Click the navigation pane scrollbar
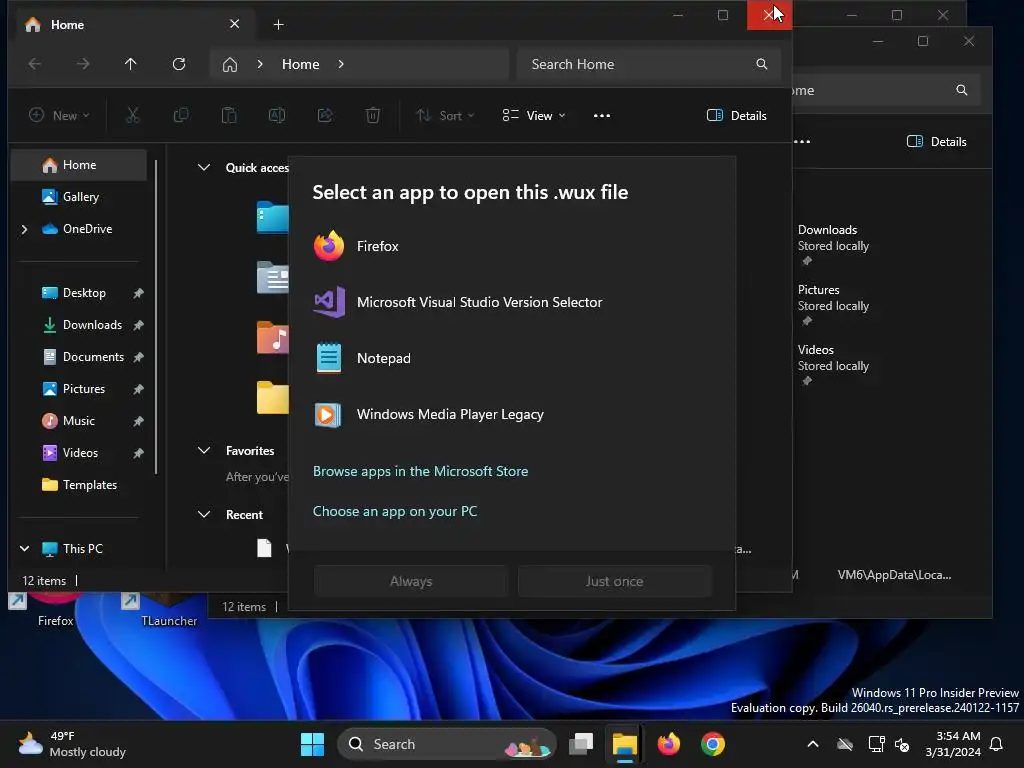The height and width of the screenshot is (768, 1024). click(156, 317)
